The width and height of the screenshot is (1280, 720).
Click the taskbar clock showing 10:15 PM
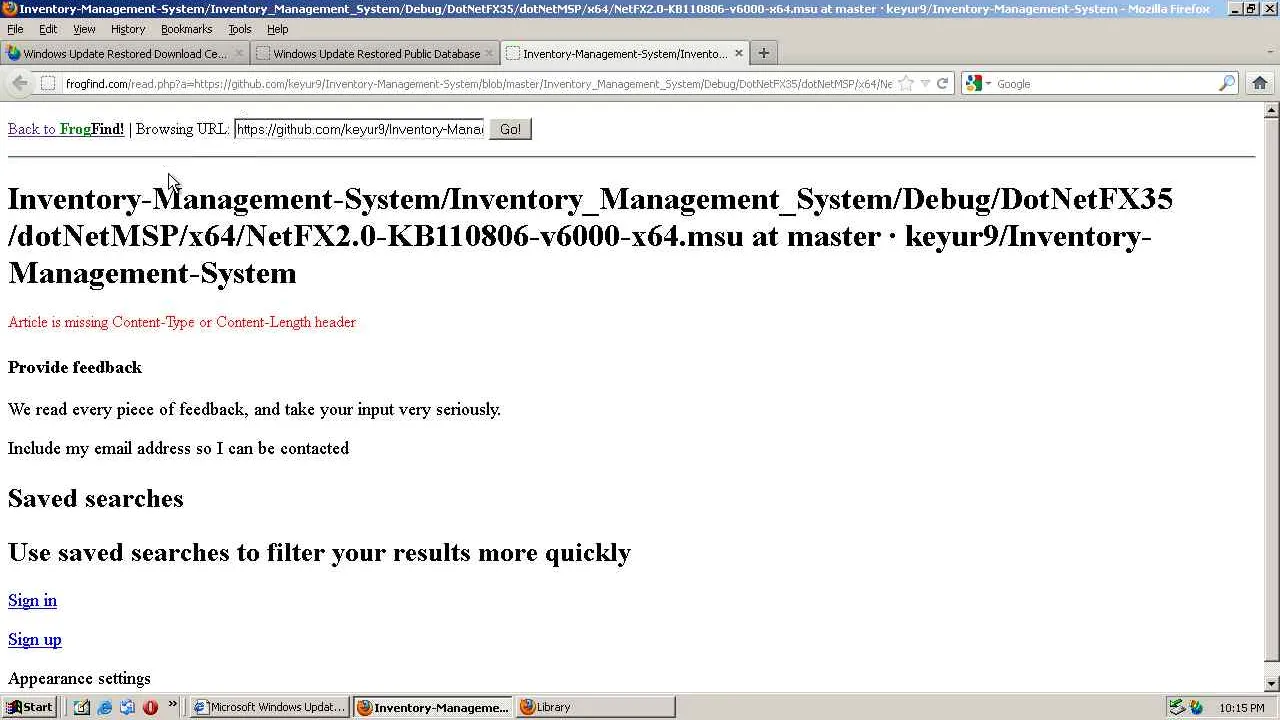tap(1242, 708)
